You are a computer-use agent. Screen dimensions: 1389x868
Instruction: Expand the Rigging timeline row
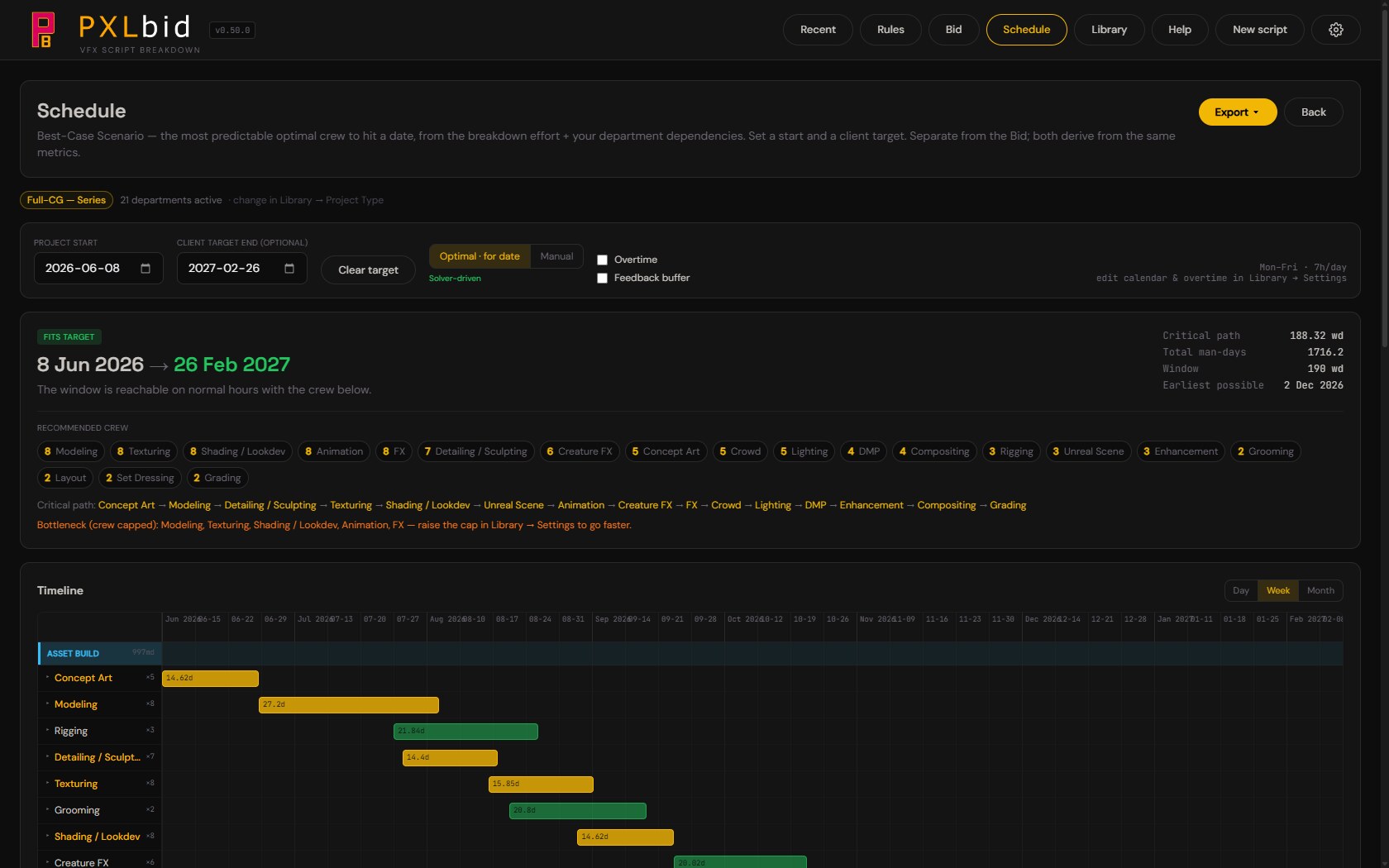coord(47,730)
